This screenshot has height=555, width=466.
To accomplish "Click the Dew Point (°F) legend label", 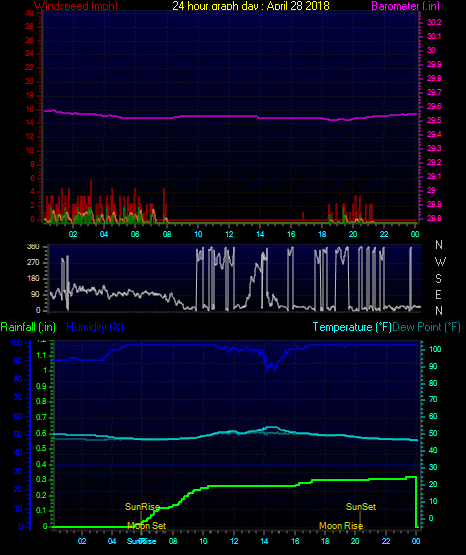I will 427,327.
